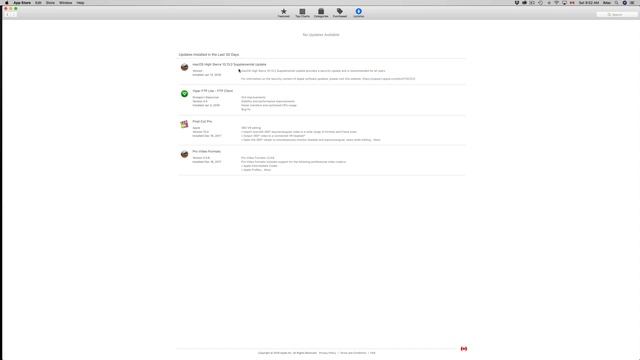The image size is (640, 360).
Task: Open the Edit menu
Action: pyautogui.click(x=38, y=3)
